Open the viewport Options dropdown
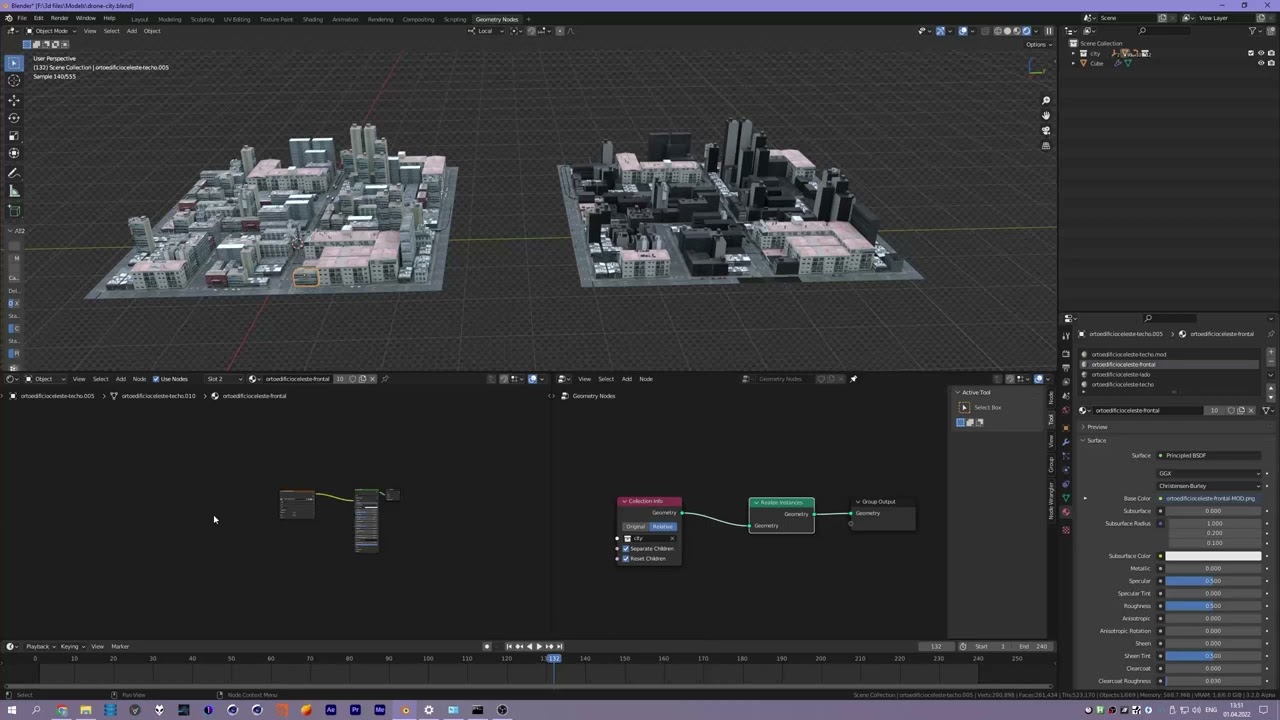Screen dimensions: 1280x720 coord(1037,44)
